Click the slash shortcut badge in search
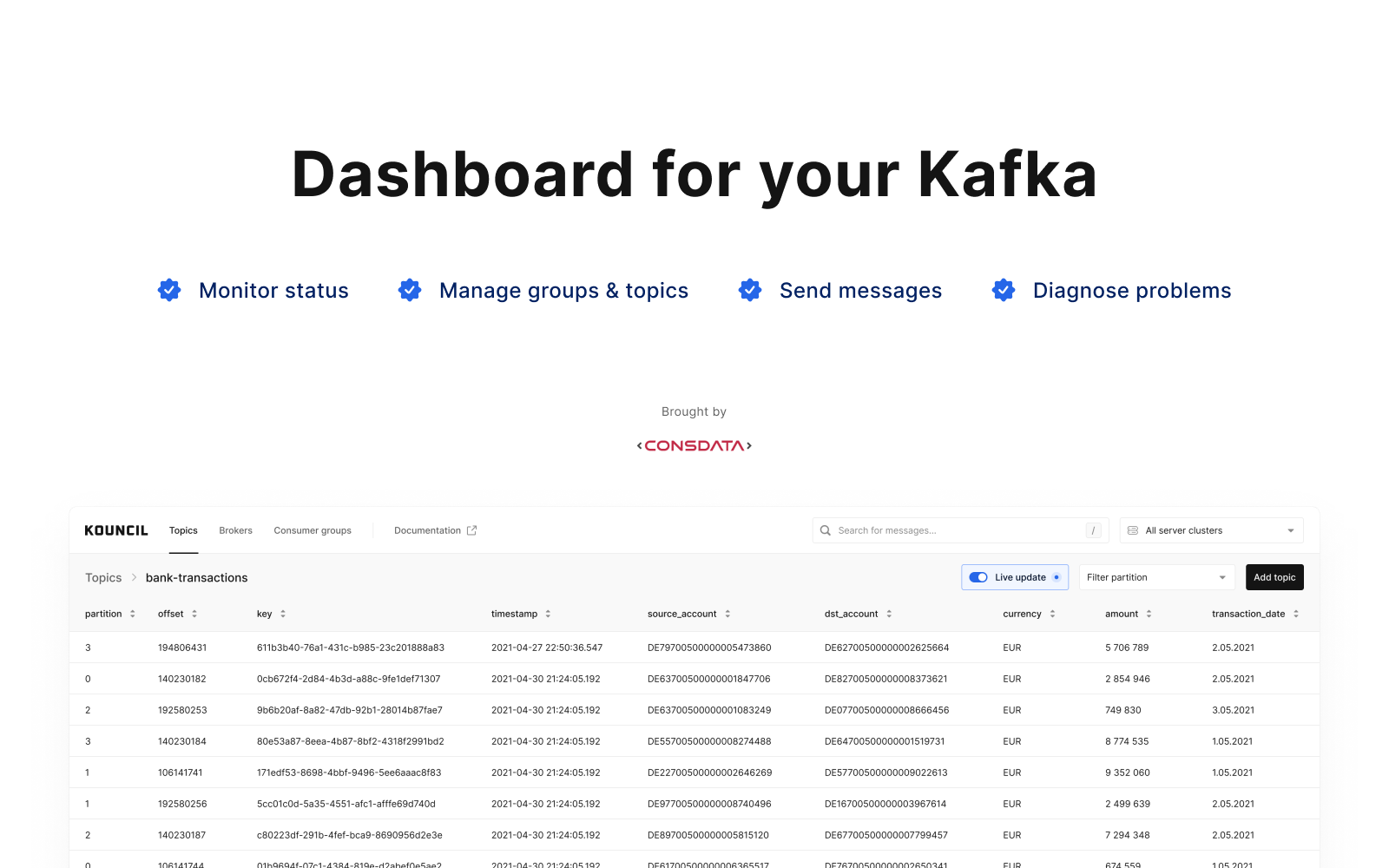This screenshot has width=1389, height=868. click(x=1093, y=530)
